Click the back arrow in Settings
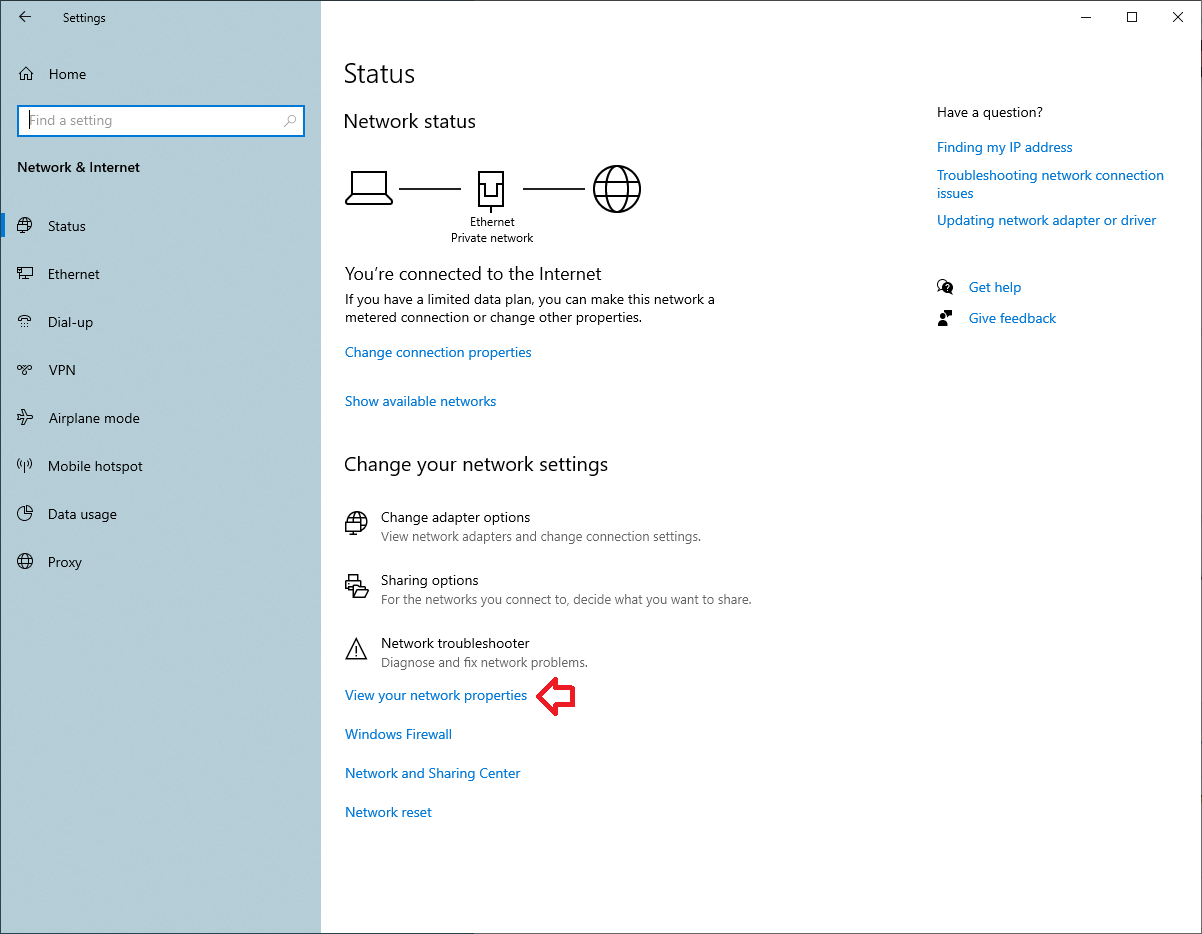 (x=25, y=17)
